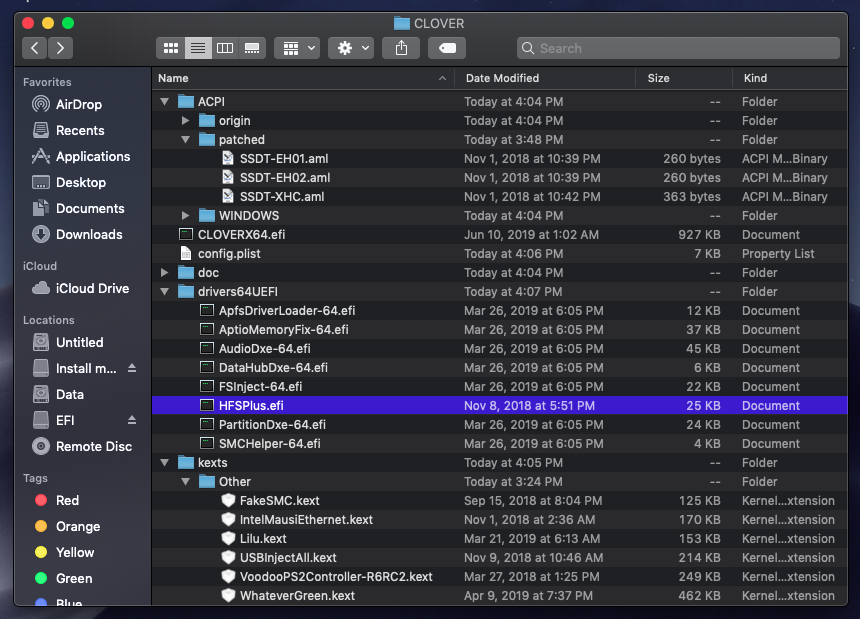The image size is (860, 619).
Task: Expand the WINDOWS folder
Action: click(x=185, y=215)
